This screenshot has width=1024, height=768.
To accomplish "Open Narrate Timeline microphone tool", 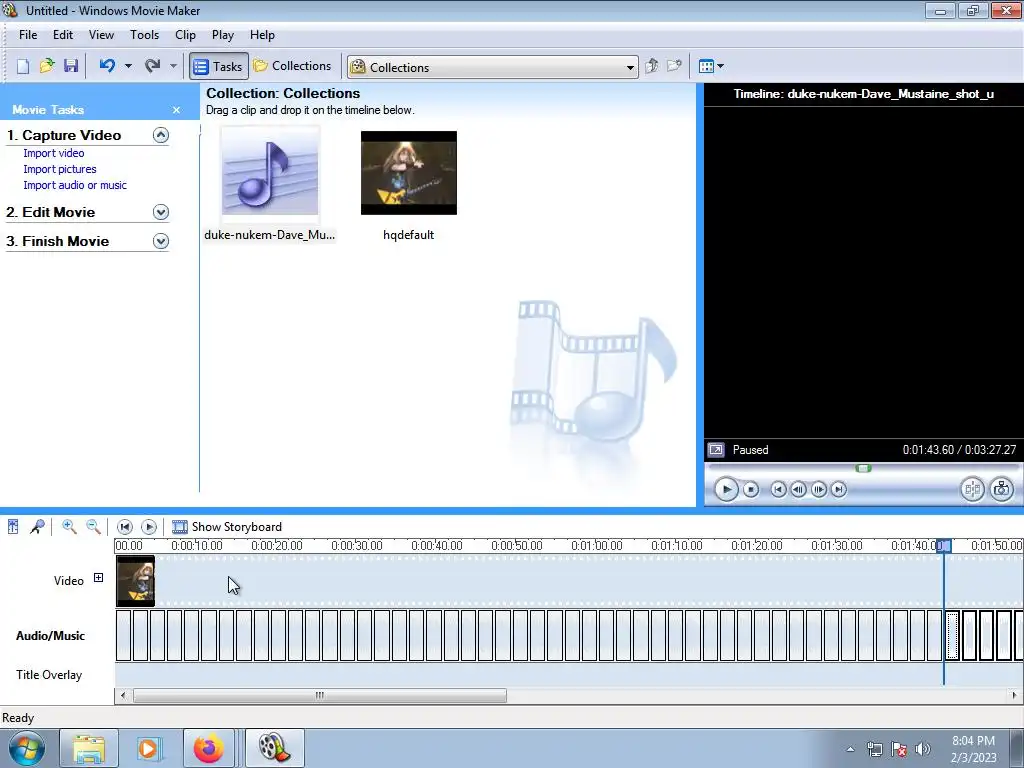I will pyautogui.click(x=37, y=526).
